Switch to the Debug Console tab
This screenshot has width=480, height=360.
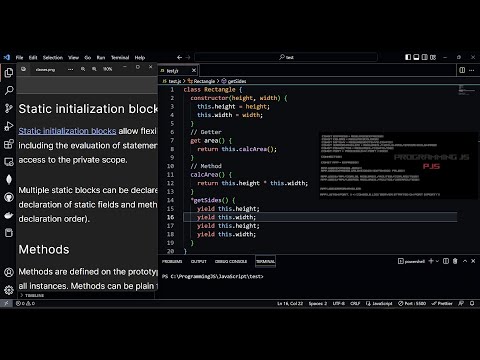231,261
